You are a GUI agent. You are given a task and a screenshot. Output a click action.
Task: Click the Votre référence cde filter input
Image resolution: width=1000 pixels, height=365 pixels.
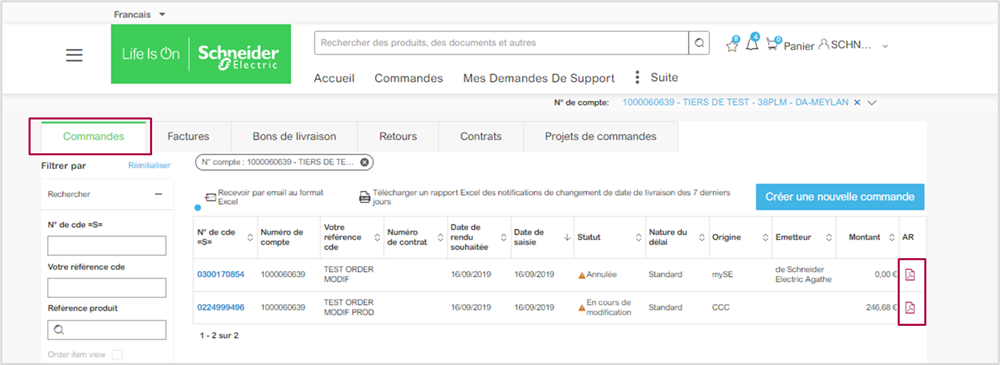pos(107,288)
